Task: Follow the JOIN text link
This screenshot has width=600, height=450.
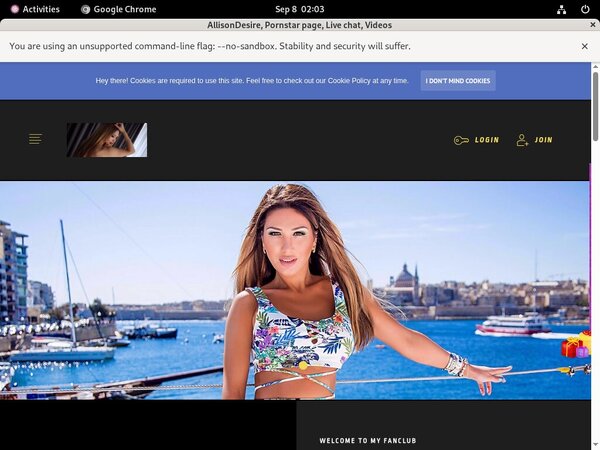Action: tap(543, 140)
